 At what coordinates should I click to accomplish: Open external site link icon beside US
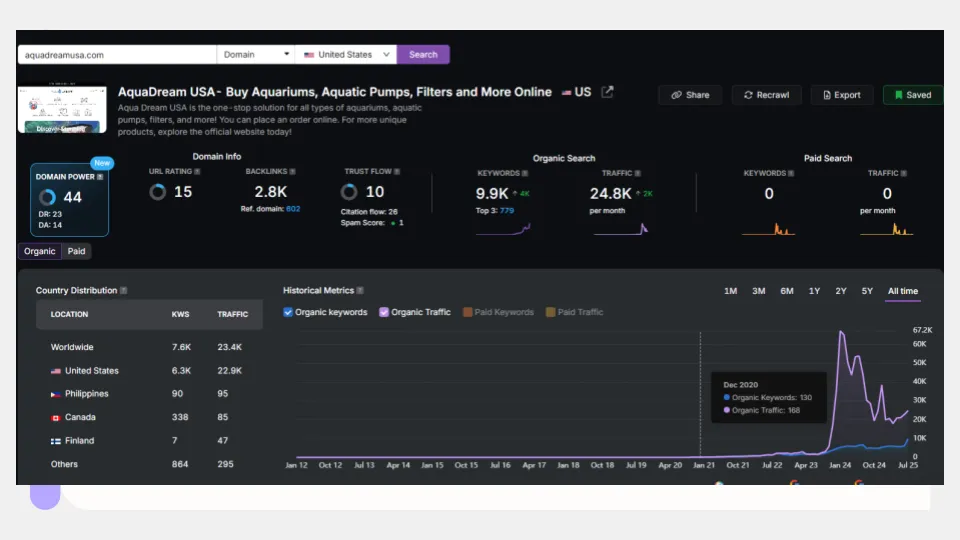coord(607,92)
